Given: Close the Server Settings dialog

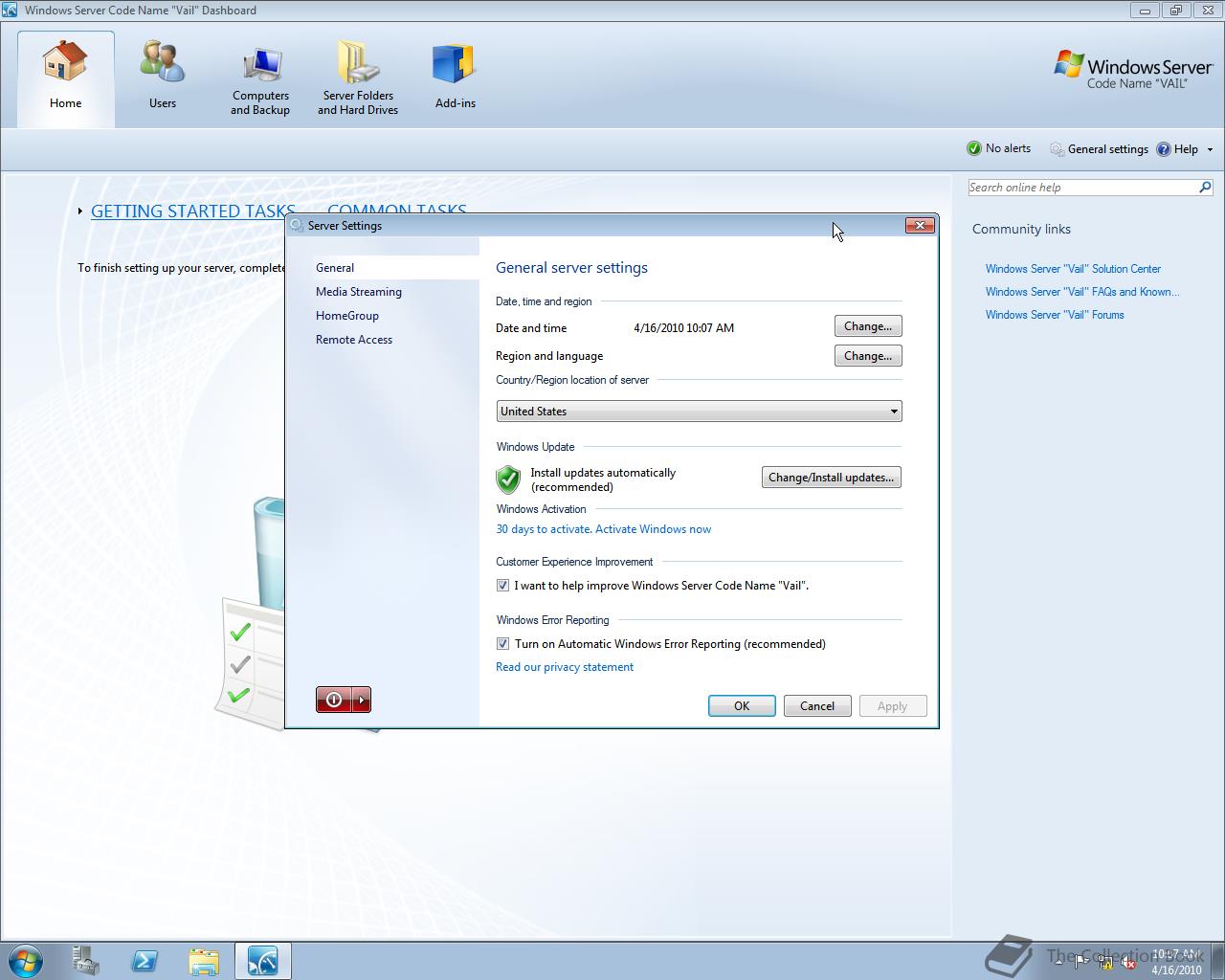Looking at the screenshot, I should [920, 226].
